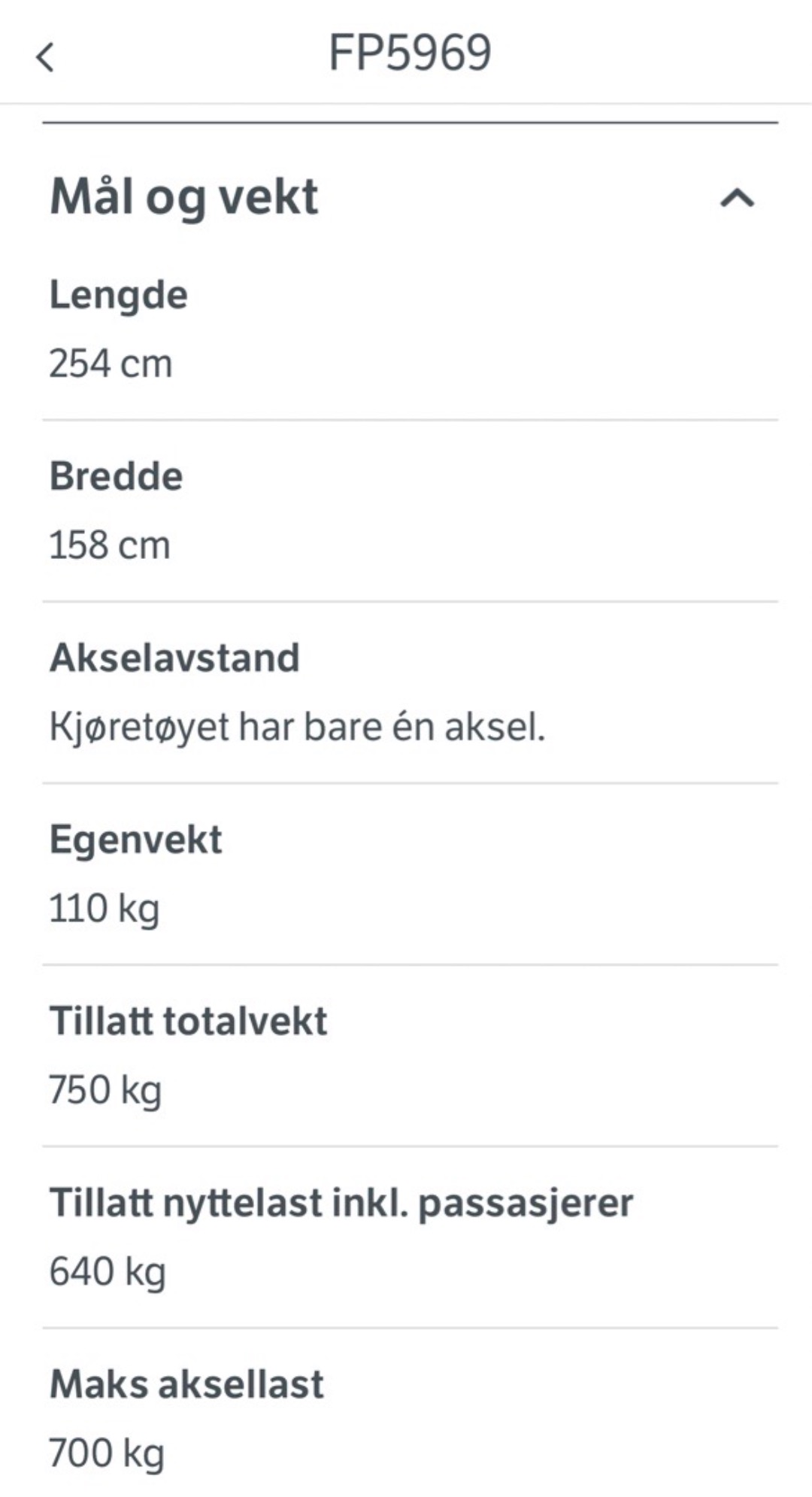The image size is (812, 1497).
Task: Click the 640 kg payload value
Action: tap(108, 1272)
